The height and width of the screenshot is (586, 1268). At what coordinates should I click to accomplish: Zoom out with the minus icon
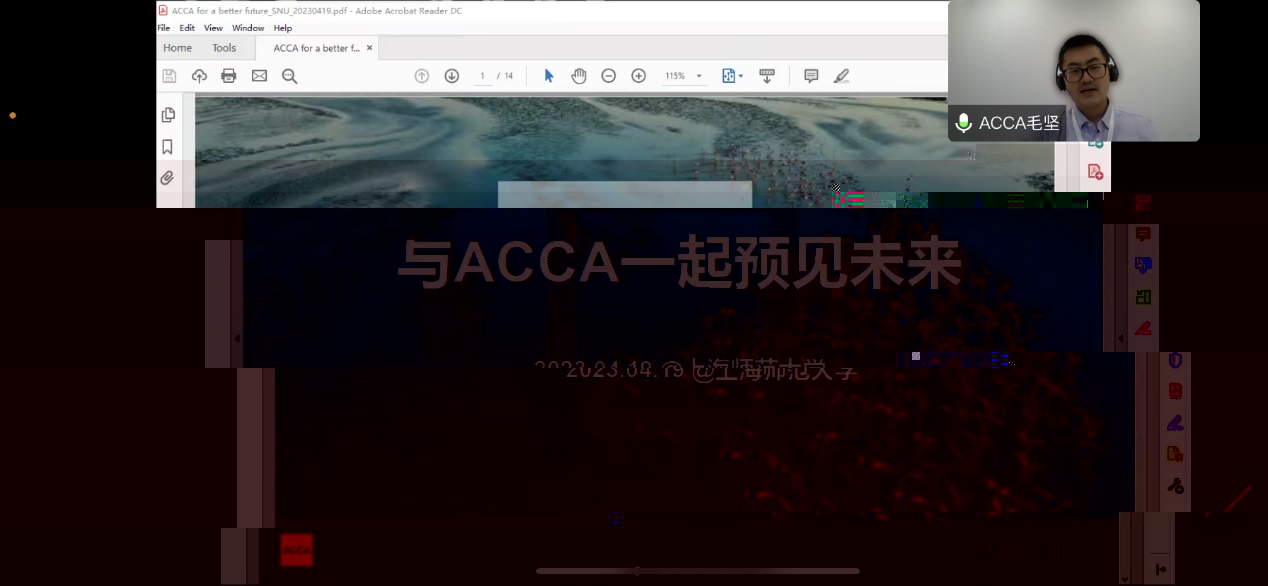coord(609,76)
